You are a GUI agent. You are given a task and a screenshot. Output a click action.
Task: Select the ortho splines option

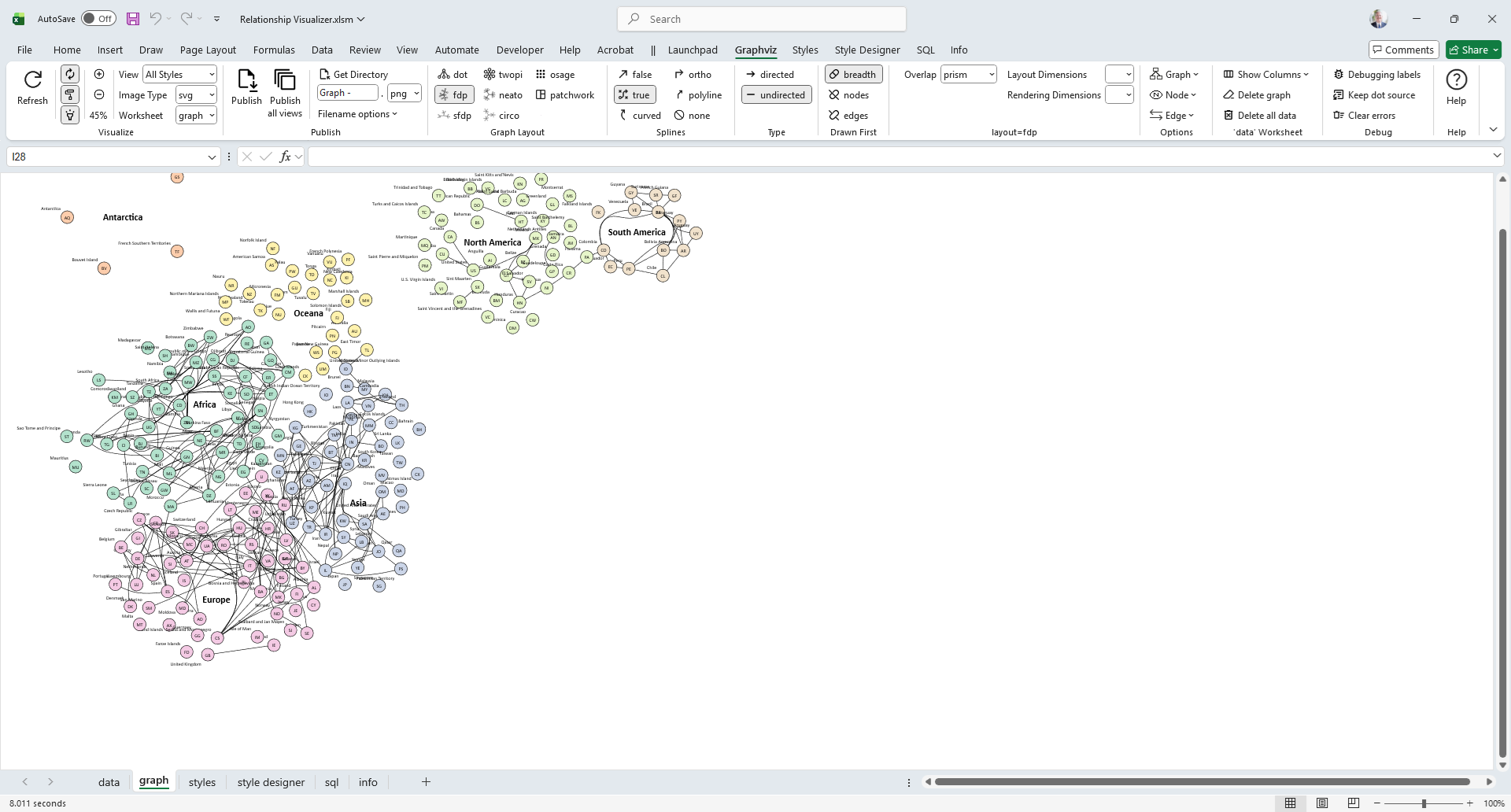[x=693, y=75]
